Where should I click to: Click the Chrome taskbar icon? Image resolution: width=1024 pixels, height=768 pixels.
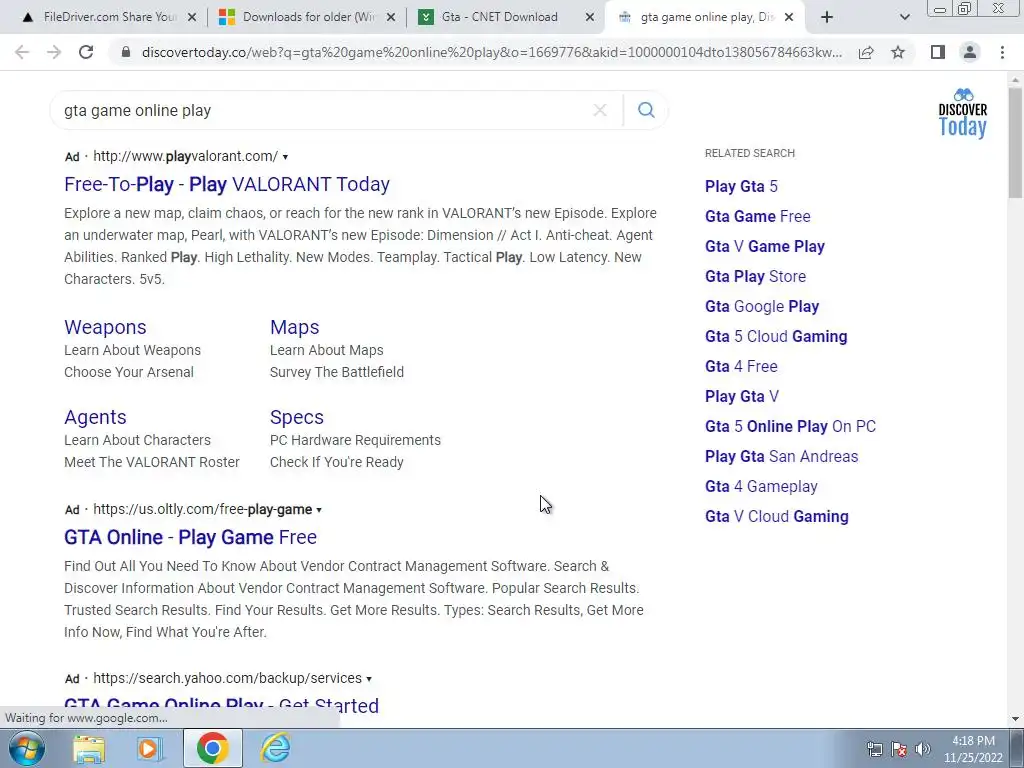tap(212, 748)
